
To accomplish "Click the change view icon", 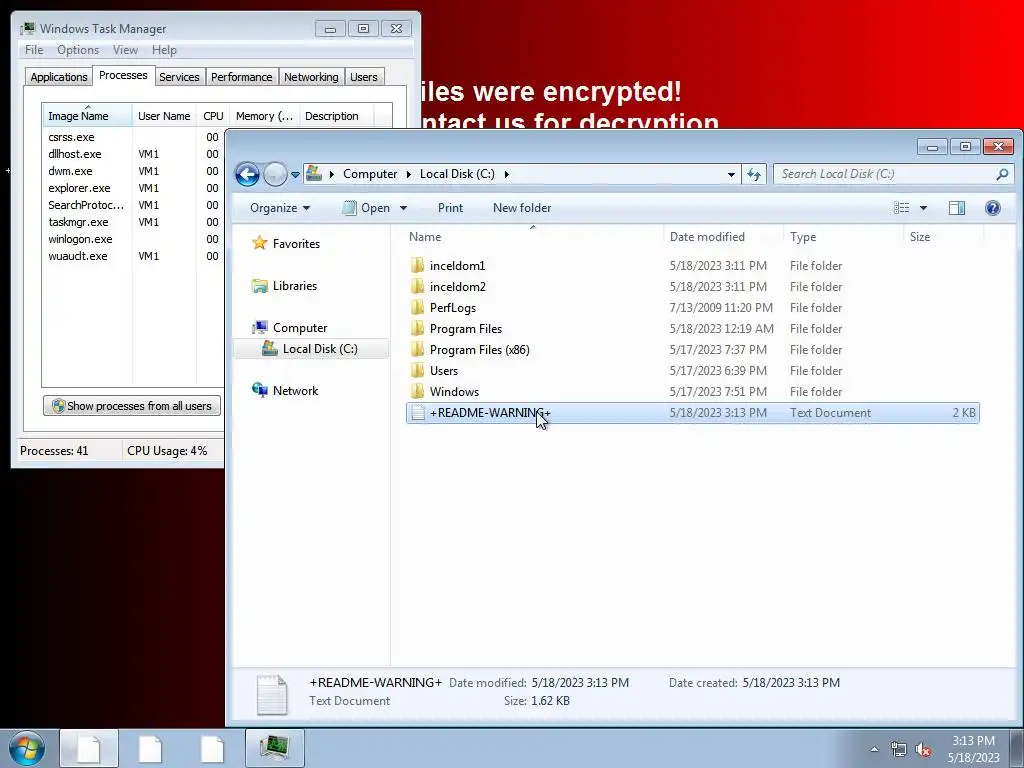I will [902, 208].
